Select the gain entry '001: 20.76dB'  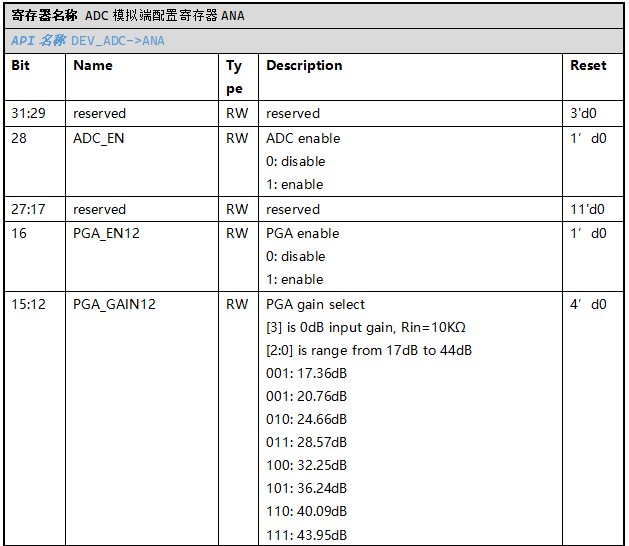click(306, 396)
